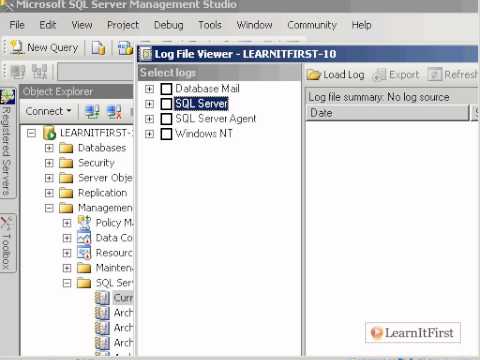Check the Windows NT log checkbox
Image resolution: width=480 pixels, height=360 pixels.
point(166,134)
